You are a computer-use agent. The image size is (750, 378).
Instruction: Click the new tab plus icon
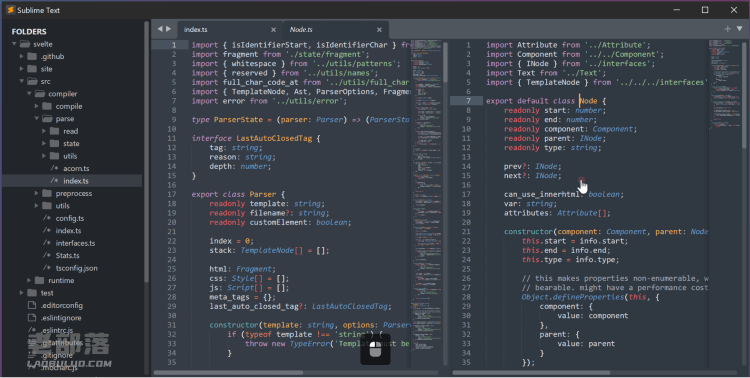(728, 29)
